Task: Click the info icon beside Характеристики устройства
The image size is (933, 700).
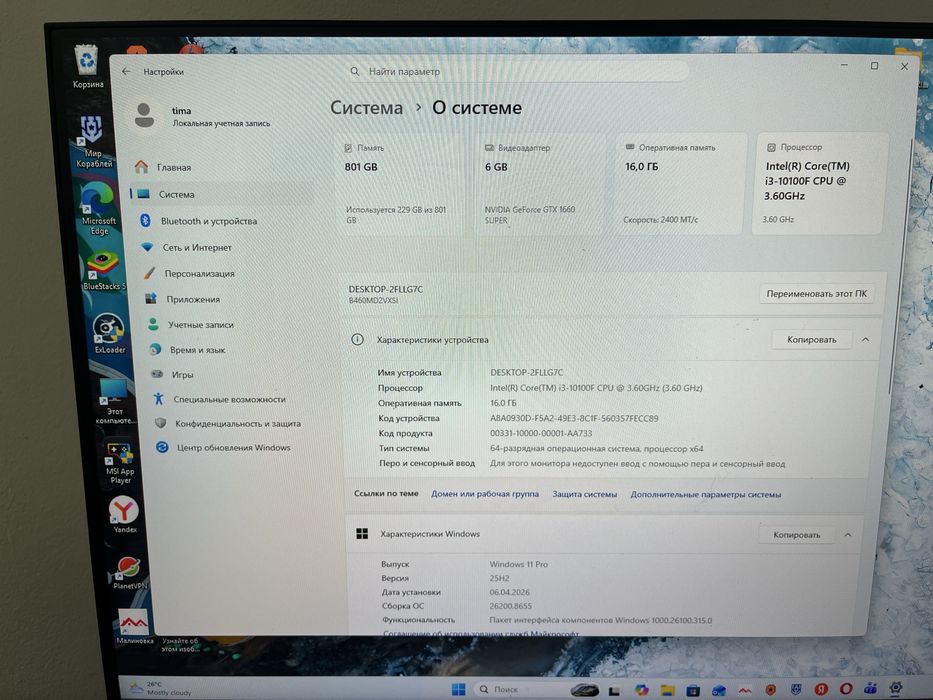Action: (x=357, y=339)
